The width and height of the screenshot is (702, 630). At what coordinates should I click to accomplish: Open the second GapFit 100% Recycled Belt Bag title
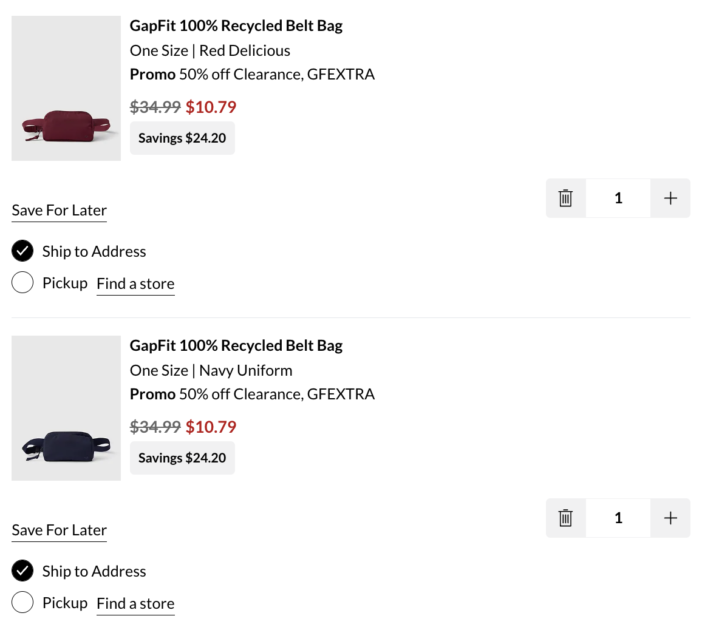(236, 346)
